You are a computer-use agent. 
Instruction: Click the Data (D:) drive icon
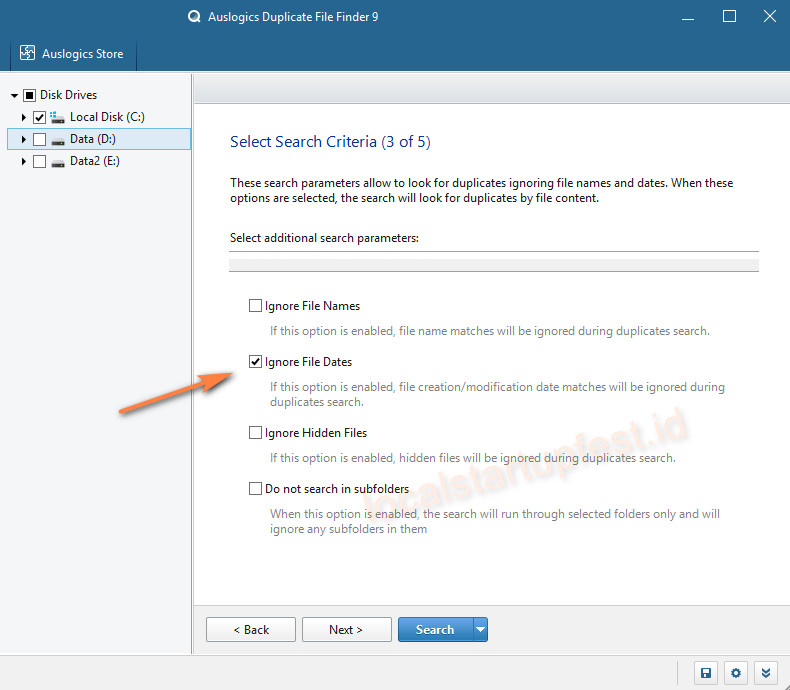[x=58, y=141]
